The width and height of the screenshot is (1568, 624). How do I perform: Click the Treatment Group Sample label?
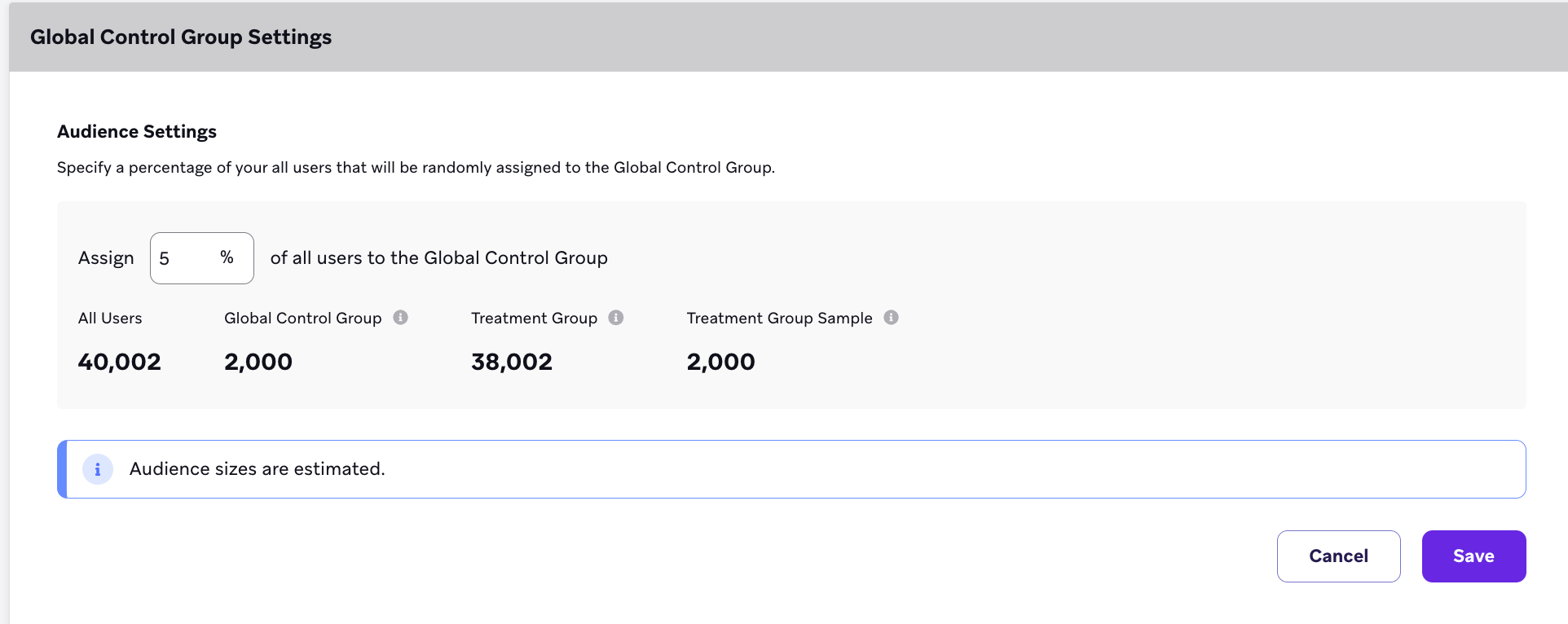click(779, 319)
